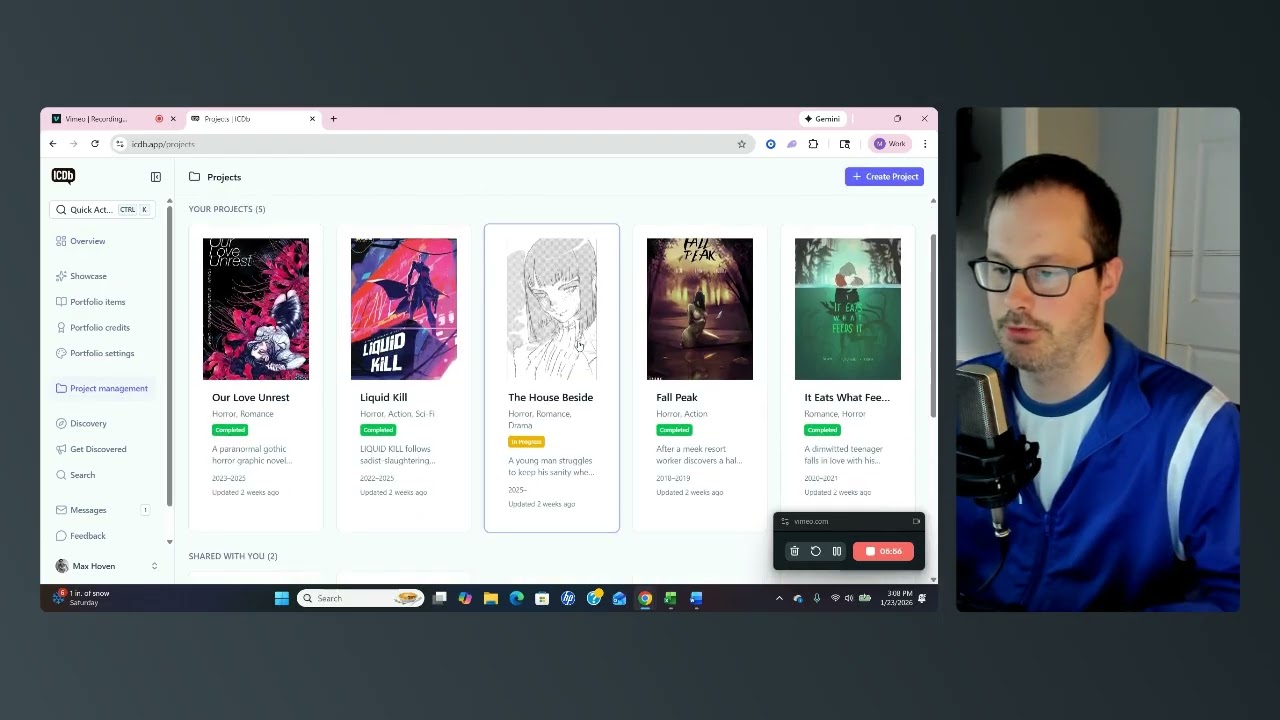The width and height of the screenshot is (1280, 720).
Task: Open Feedback in the sidebar
Action: pyautogui.click(x=87, y=537)
